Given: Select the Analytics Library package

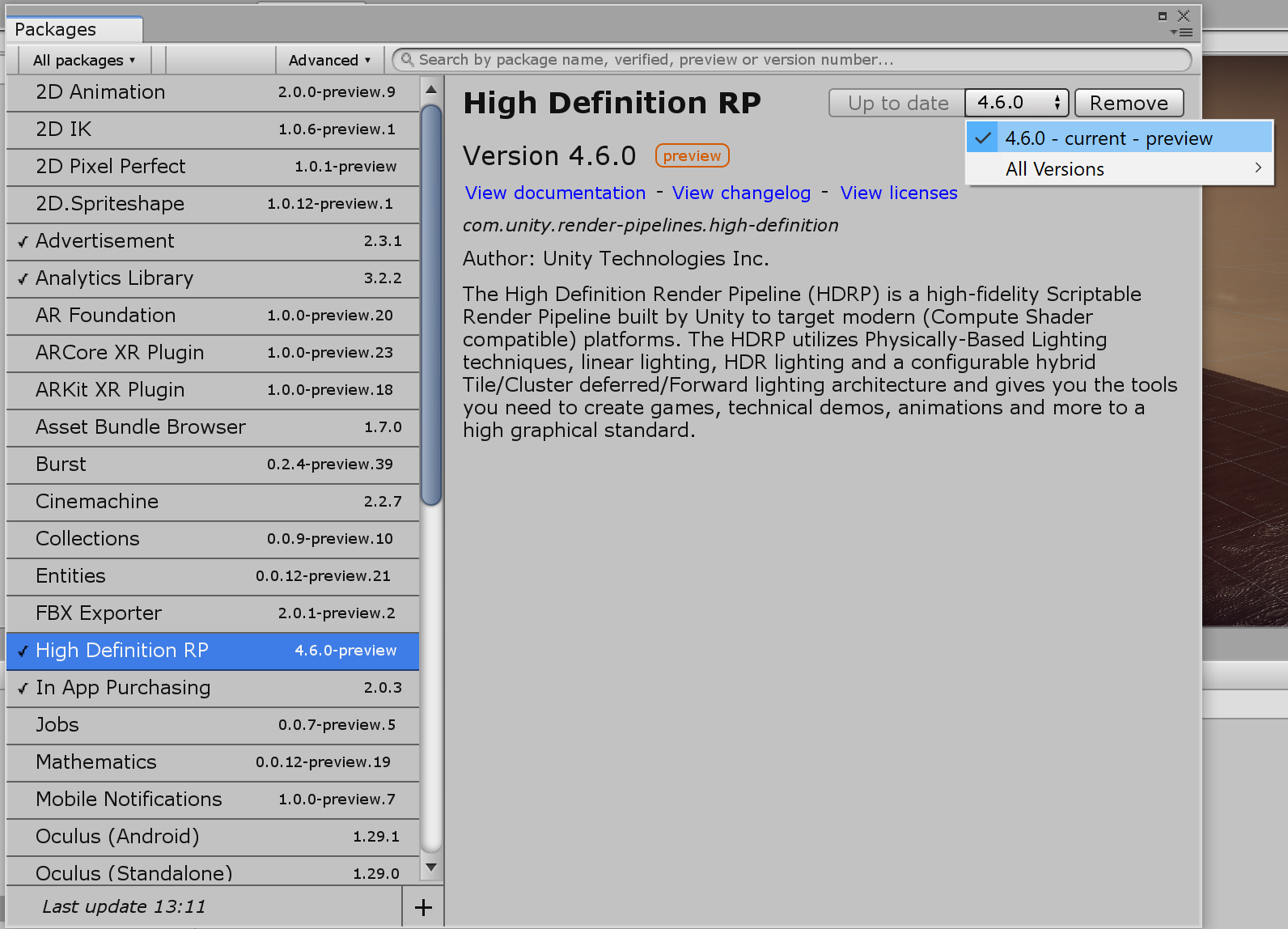Looking at the screenshot, I should 213,278.
